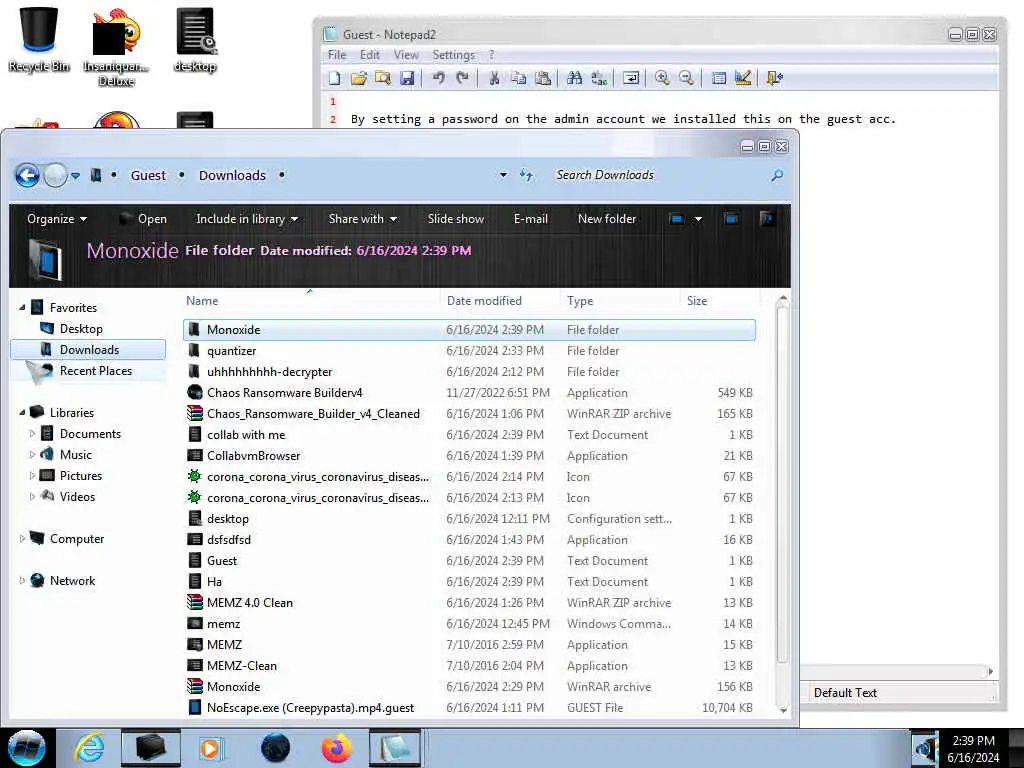This screenshot has width=1024, height=768.
Task: Select Desktop under Favorites
Action: click(81, 328)
